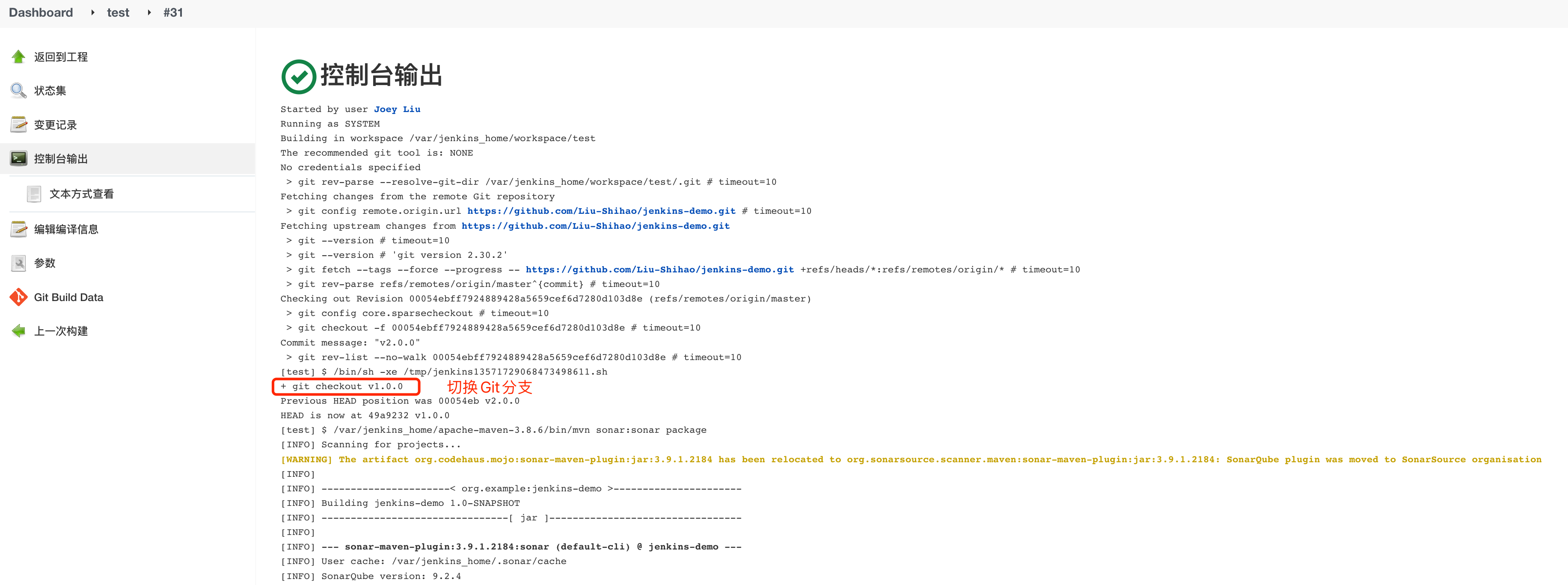Open repository link in Fetching upstream changes line
Viewport: 1568px width, 585px height.
(x=595, y=226)
